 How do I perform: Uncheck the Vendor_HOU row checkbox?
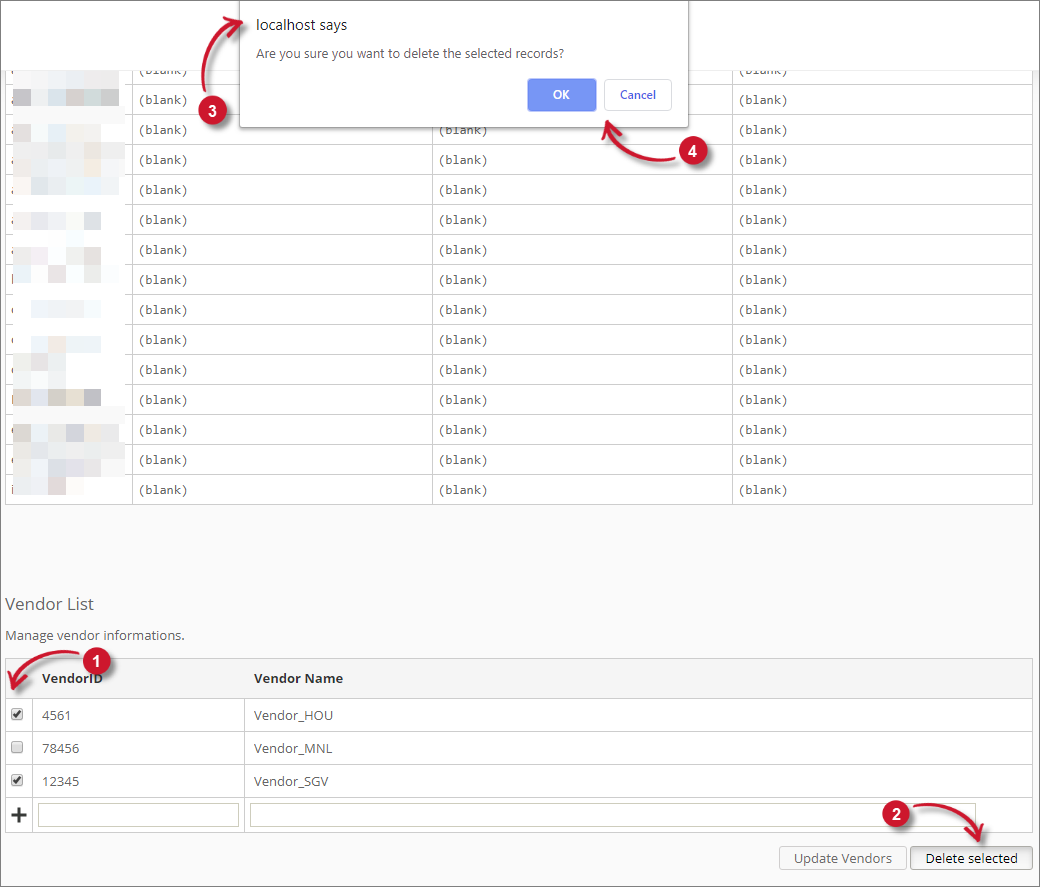(17, 714)
